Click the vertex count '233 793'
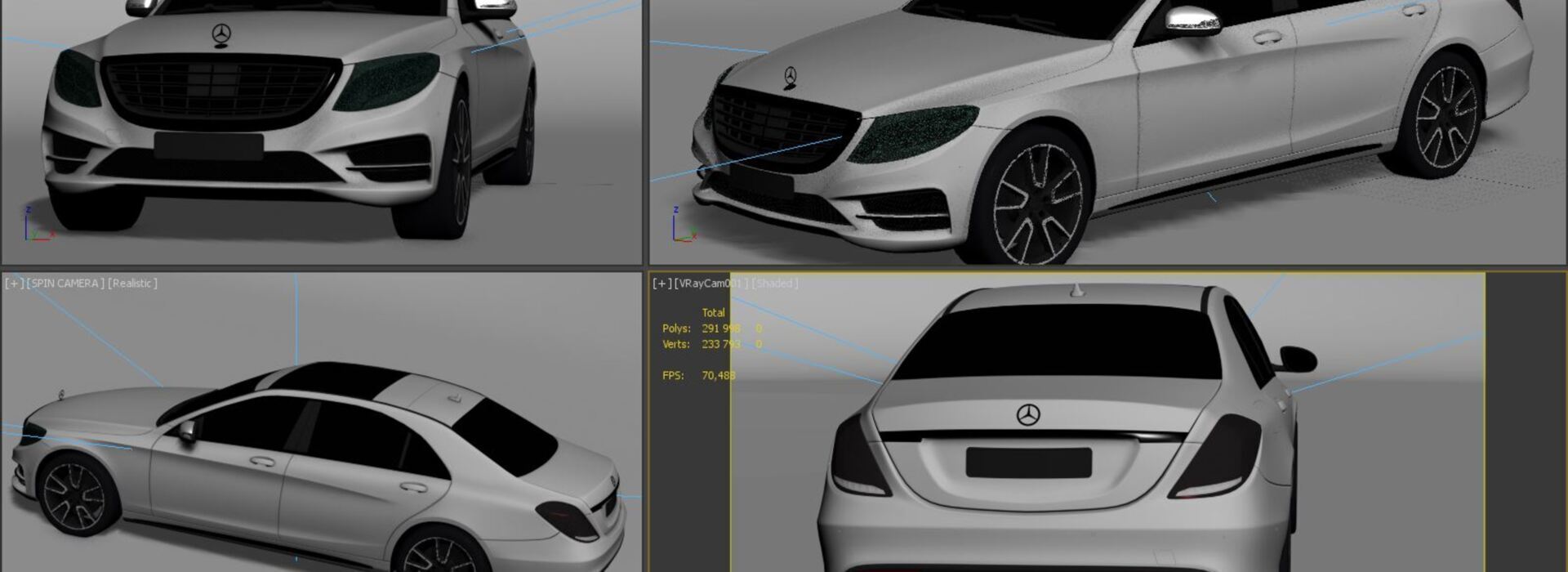The width and height of the screenshot is (1568, 572). point(721,344)
